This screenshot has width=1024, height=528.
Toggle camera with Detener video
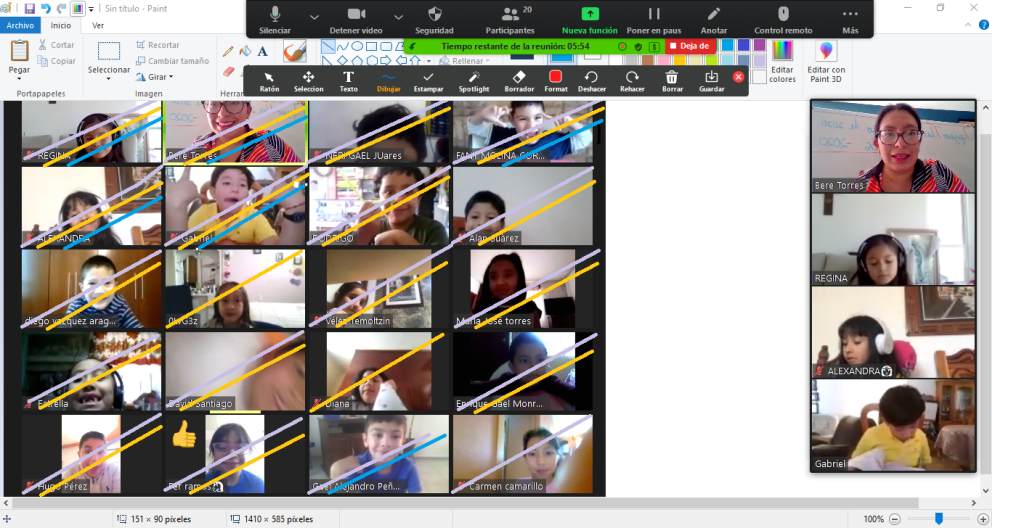click(x=357, y=19)
